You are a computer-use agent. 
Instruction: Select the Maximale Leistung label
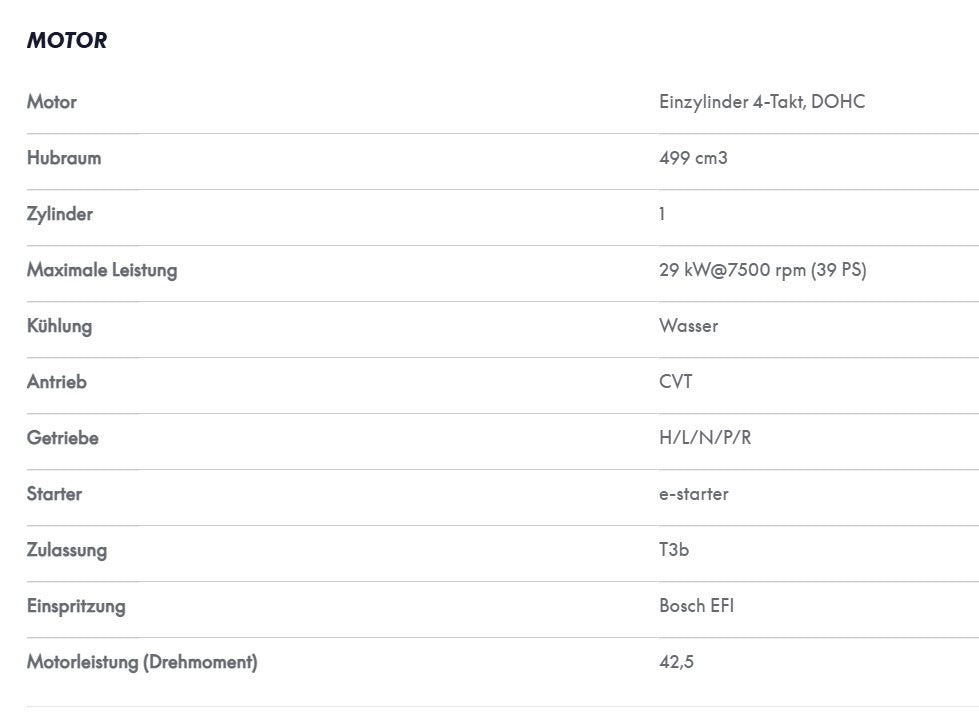click(x=102, y=270)
